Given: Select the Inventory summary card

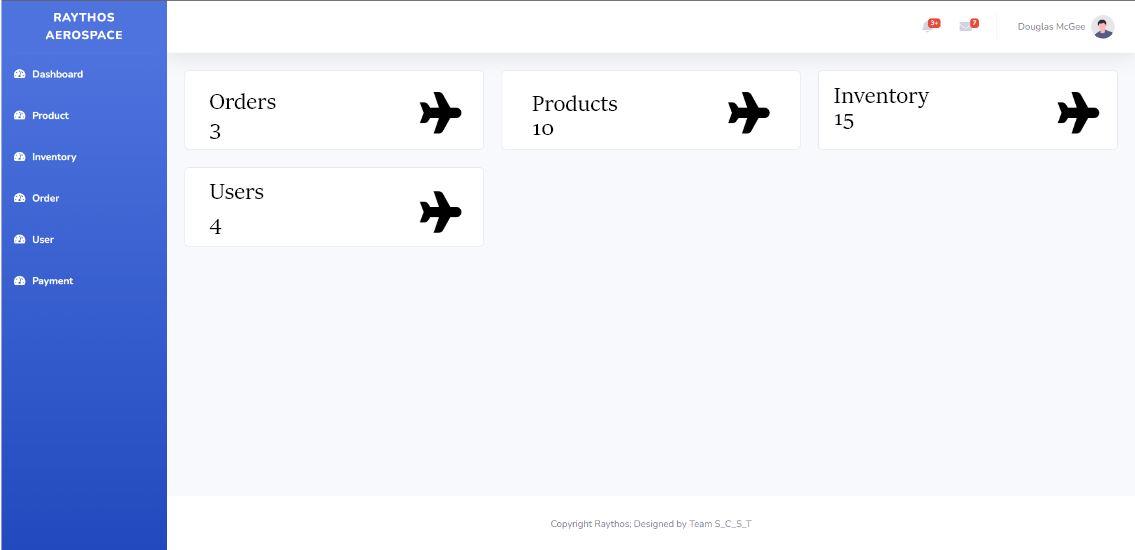Looking at the screenshot, I should 968,110.
